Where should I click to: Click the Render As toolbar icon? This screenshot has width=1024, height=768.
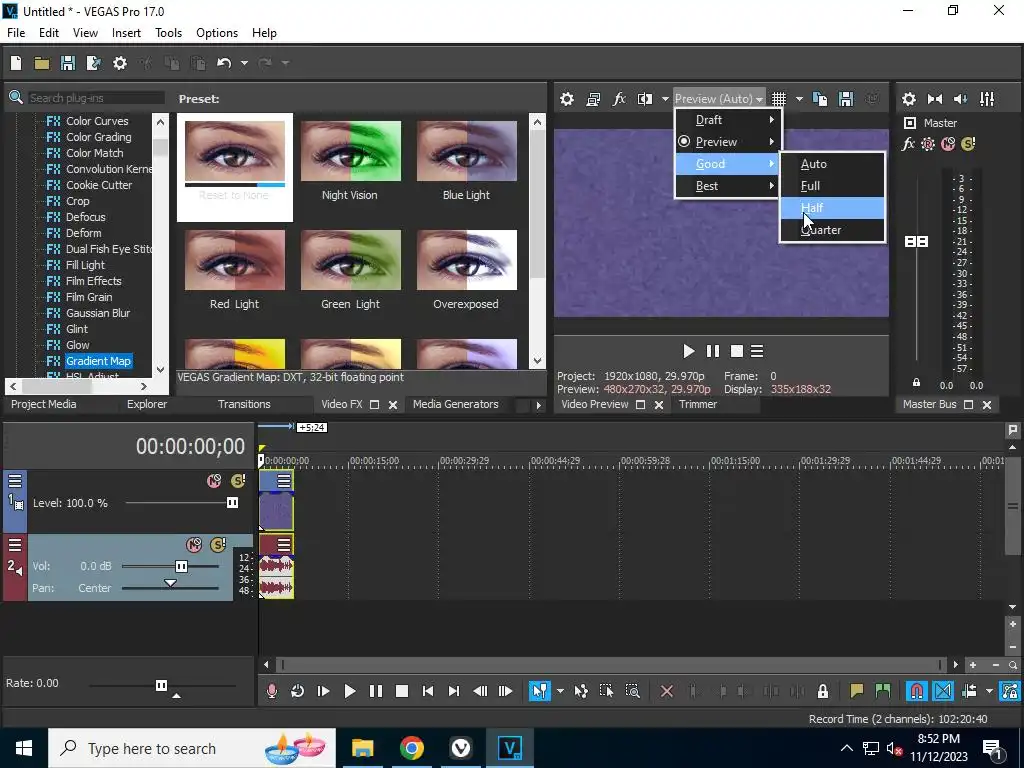pos(94,63)
